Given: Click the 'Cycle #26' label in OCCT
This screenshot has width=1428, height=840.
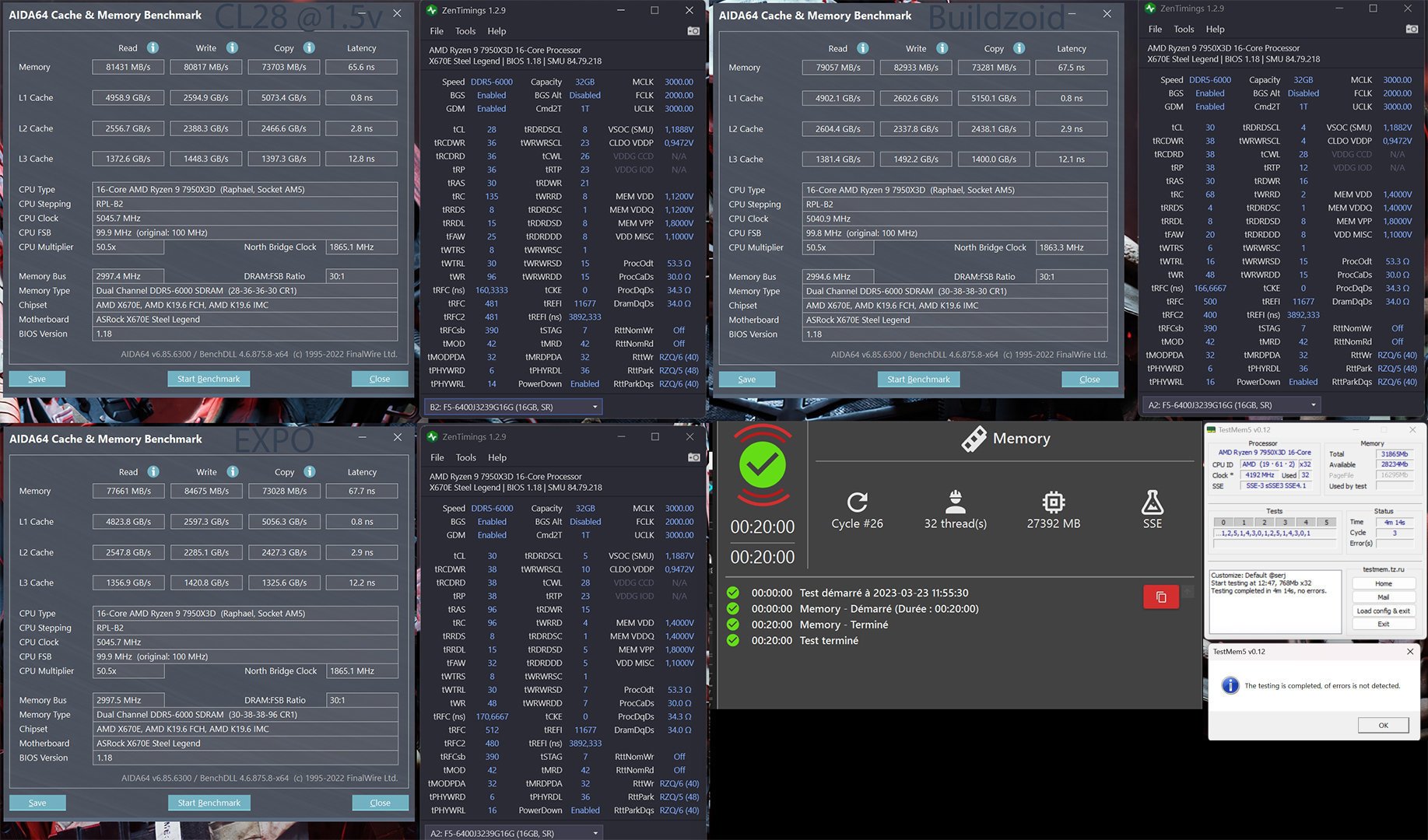Looking at the screenshot, I should click(x=857, y=523).
